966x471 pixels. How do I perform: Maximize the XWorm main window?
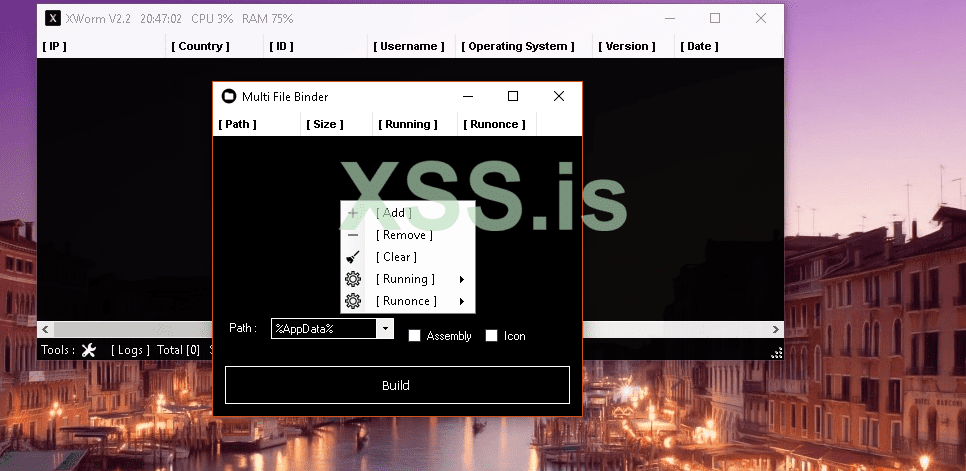point(715,18)
